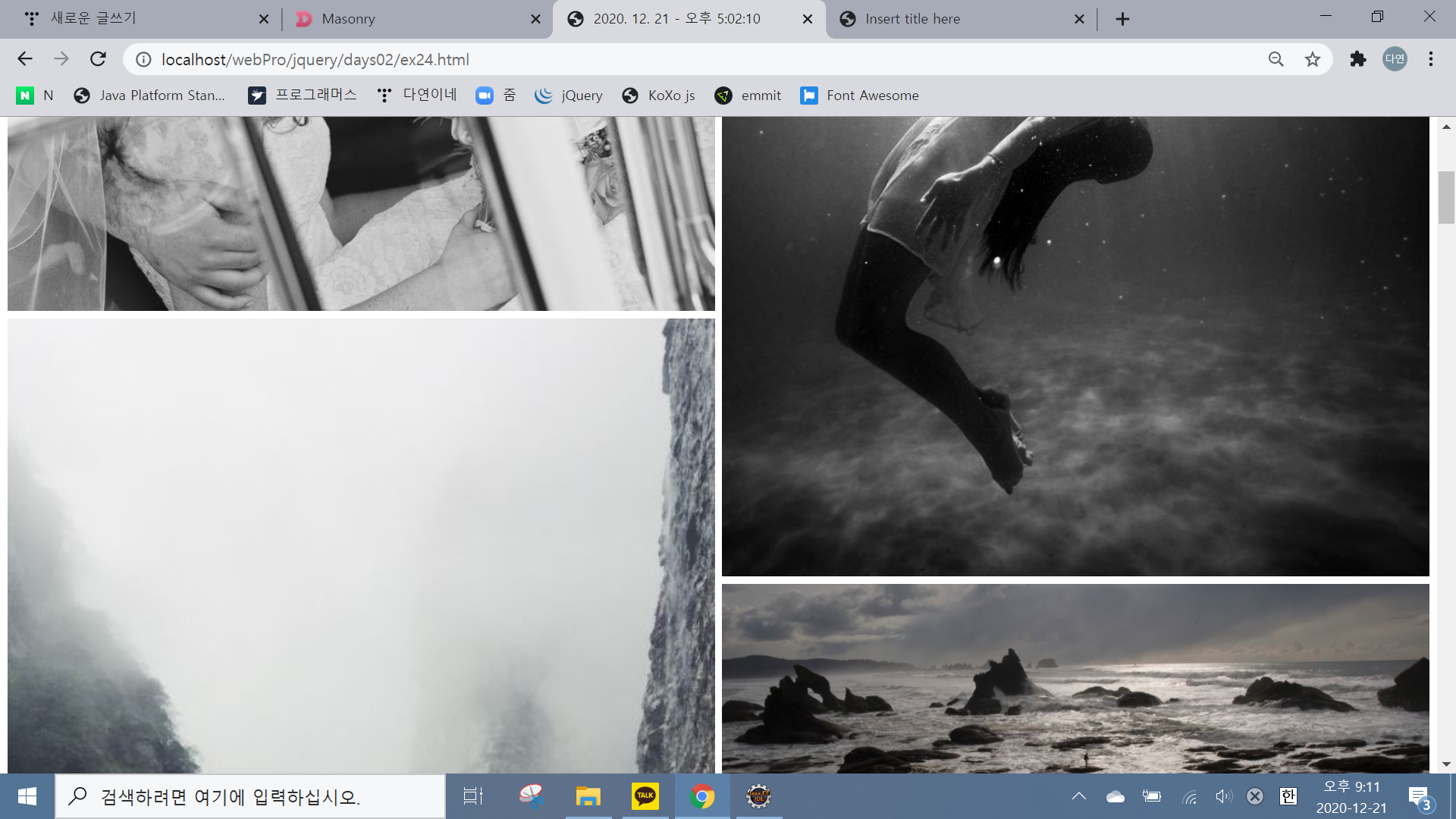Image resolution: width=1456 pixels, height=819 pixels.
Task: Click the address bar URL field
Action: (x=682, y=59)
